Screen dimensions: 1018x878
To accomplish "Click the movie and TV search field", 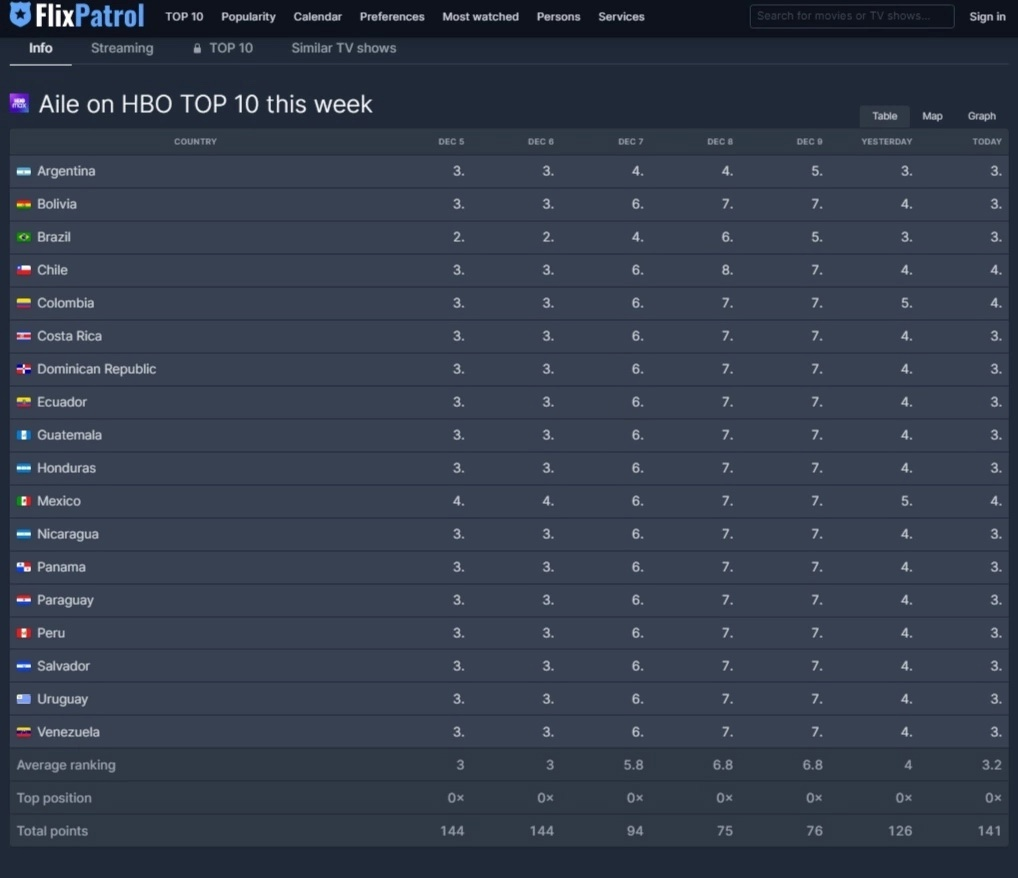I will [x=851, y=16].
